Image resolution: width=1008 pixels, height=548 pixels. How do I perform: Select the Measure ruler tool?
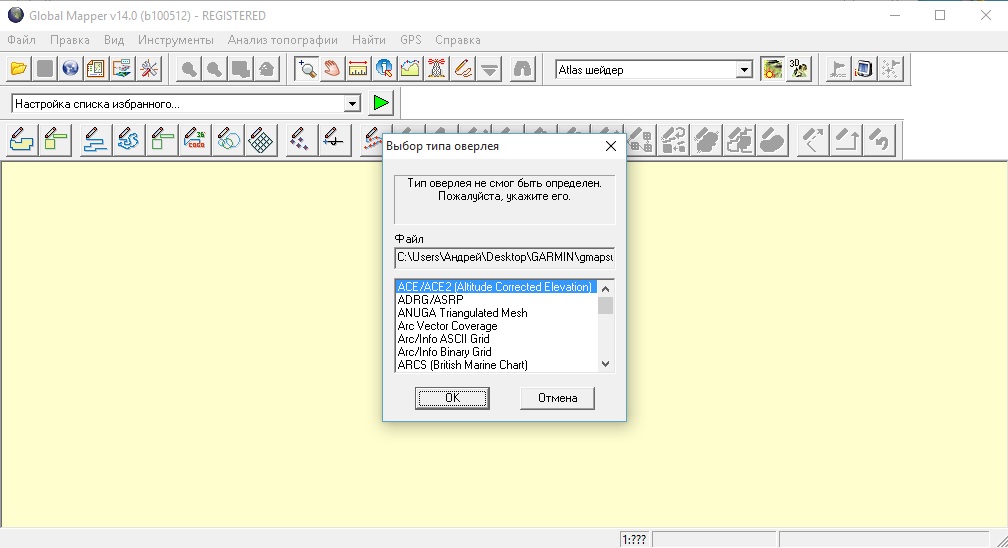point(357,69)
